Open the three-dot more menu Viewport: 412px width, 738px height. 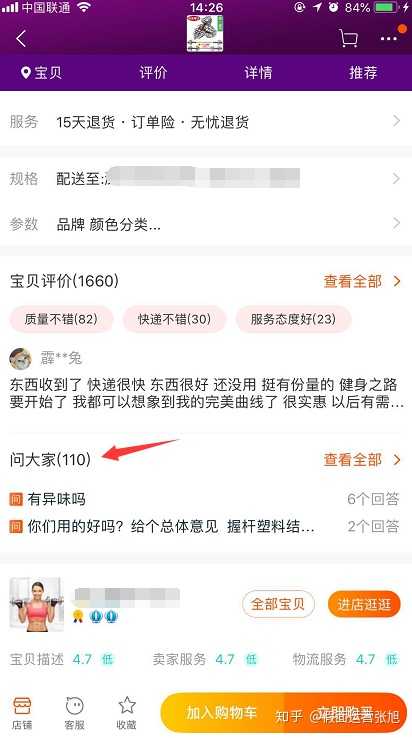pyautogui.click(x=388, y=39)
